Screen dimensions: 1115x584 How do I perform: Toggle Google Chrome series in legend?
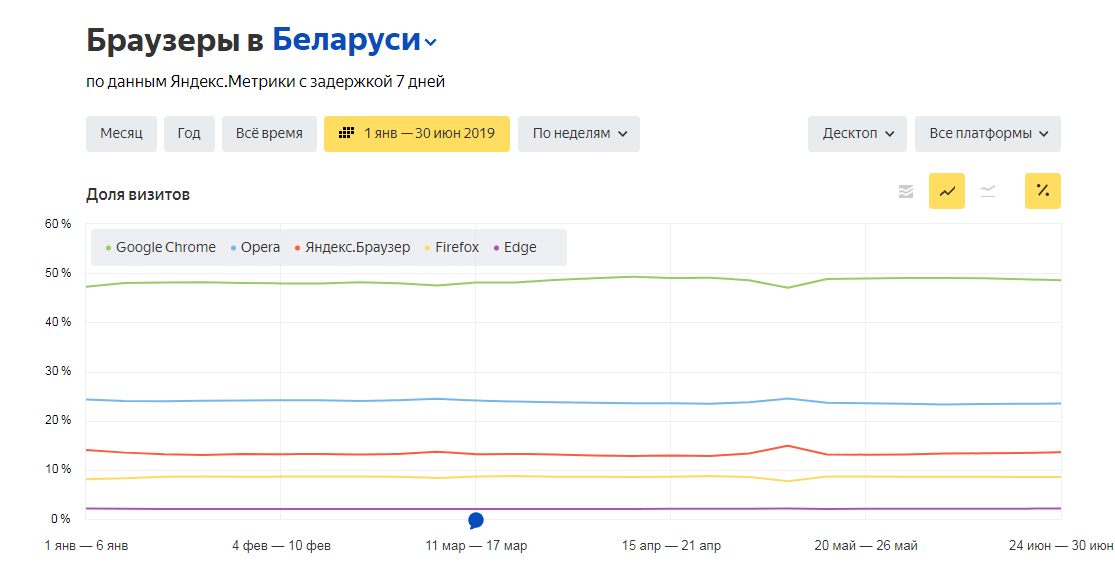click(165, 248)
